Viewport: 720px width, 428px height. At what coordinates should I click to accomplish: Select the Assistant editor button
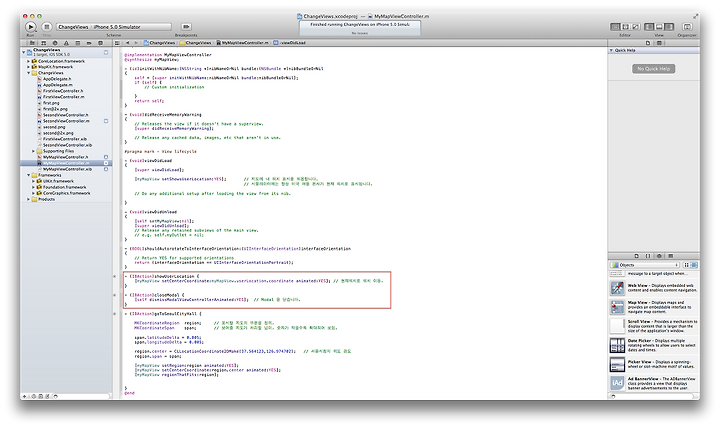coord(625,27)
